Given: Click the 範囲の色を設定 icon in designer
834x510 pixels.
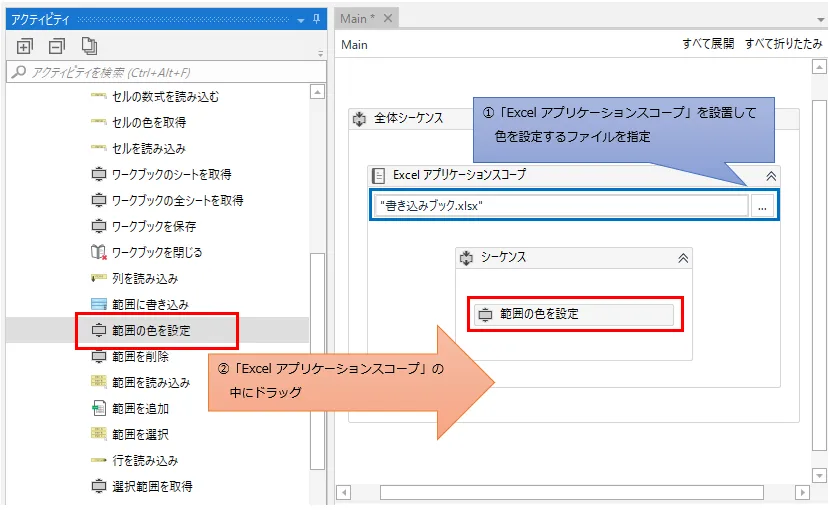Looking at the screenshot, I should (x=485, y=315).
